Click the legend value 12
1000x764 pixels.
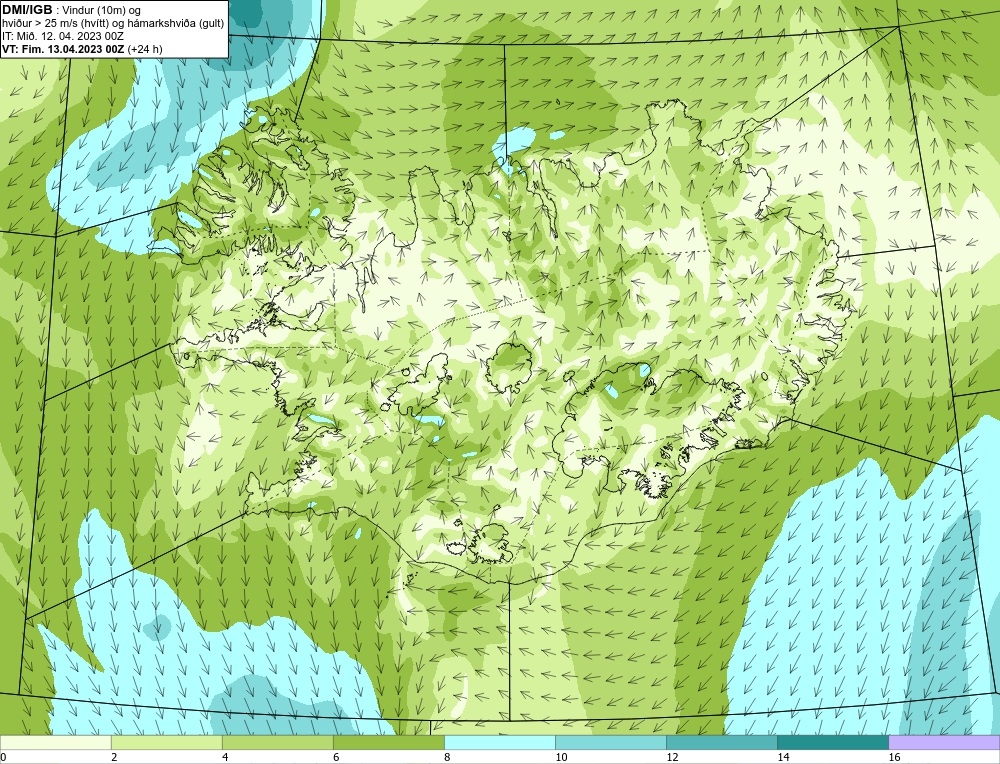point(672,757)
